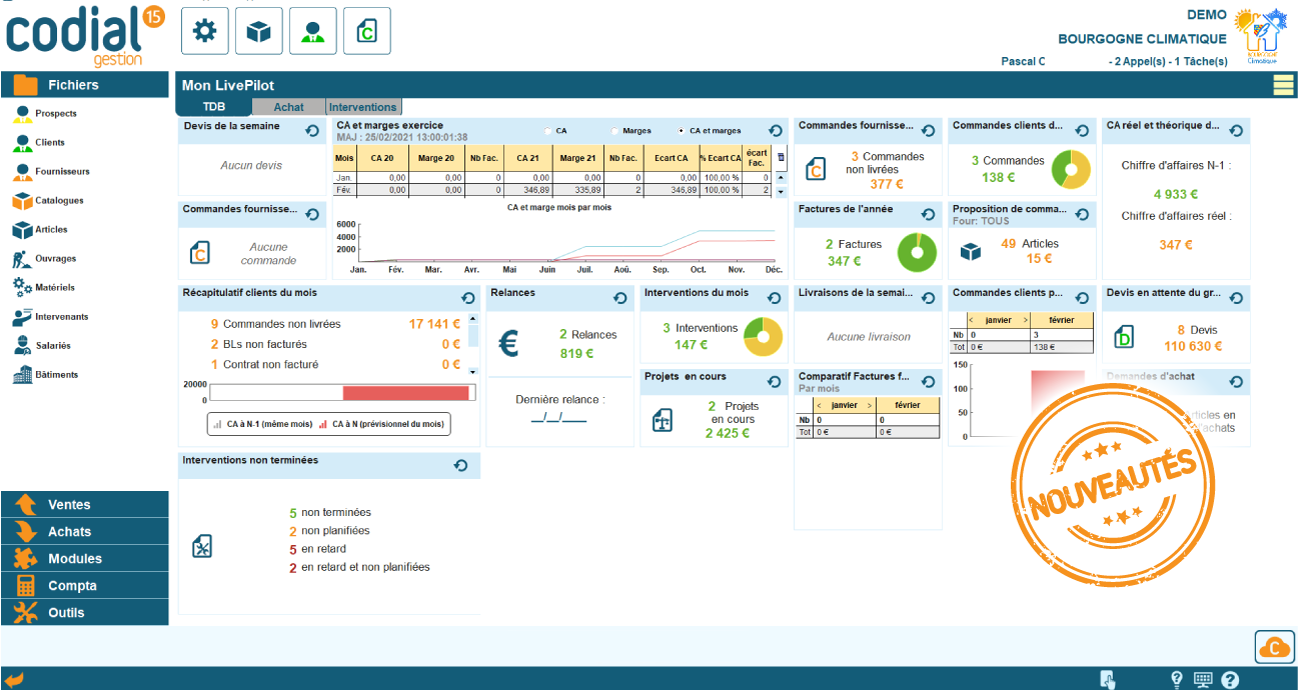Open the on-screen keyboard monitor icon
The height and width of the screenshot is (690, 1300).
(x=1203, y=680)
